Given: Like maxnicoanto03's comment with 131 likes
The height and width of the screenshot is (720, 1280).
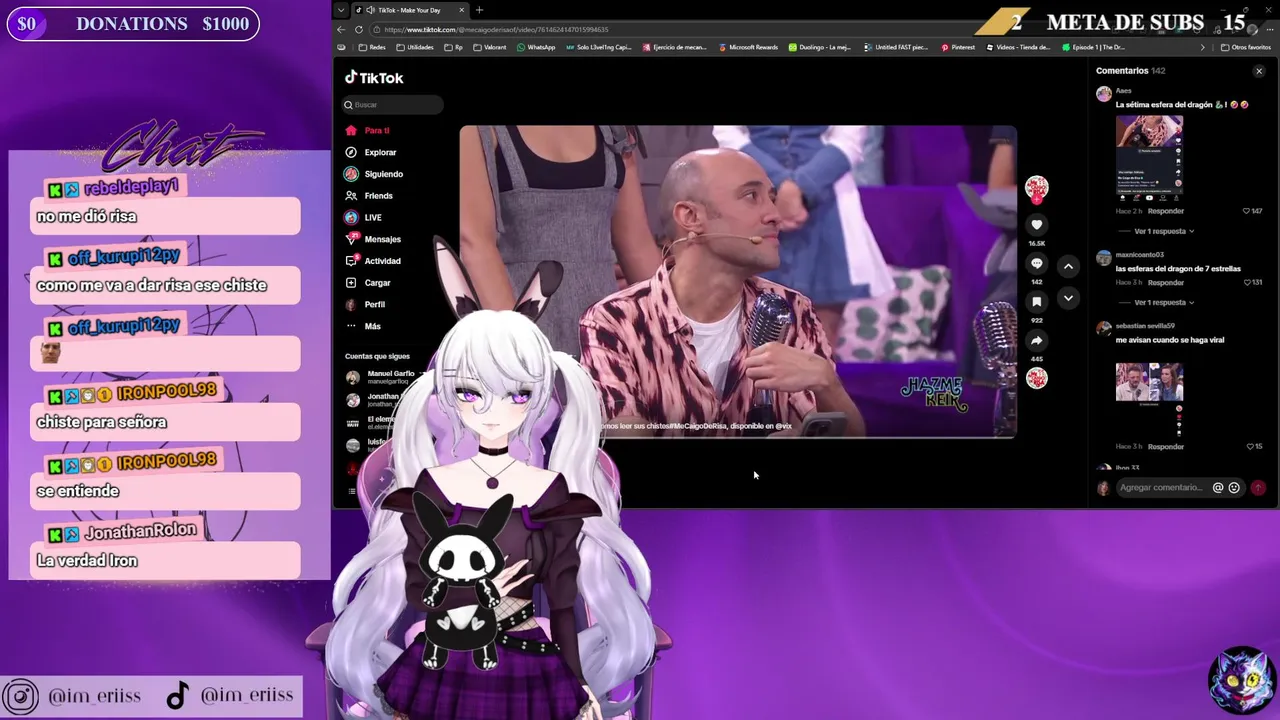Looking at the screenshot, I should pos(1247,283).
